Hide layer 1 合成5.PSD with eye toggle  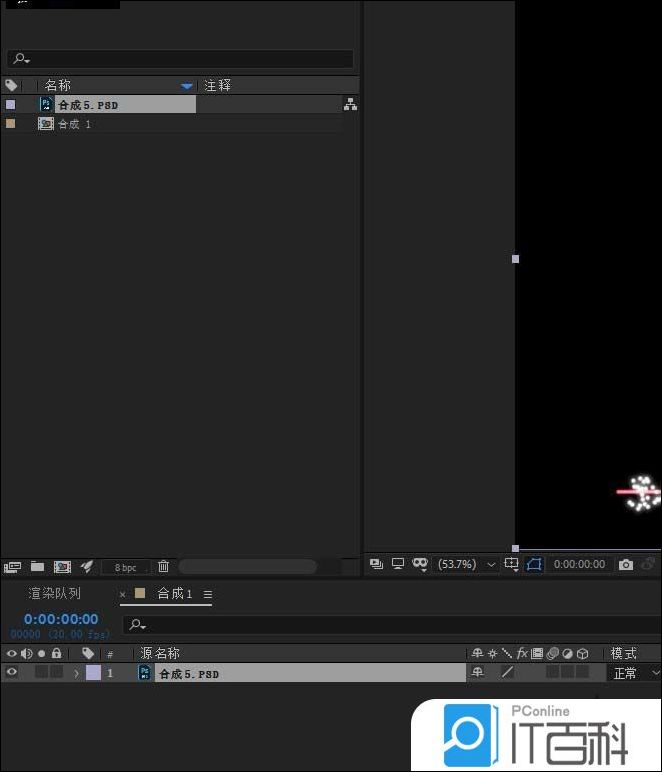[11, 672]
